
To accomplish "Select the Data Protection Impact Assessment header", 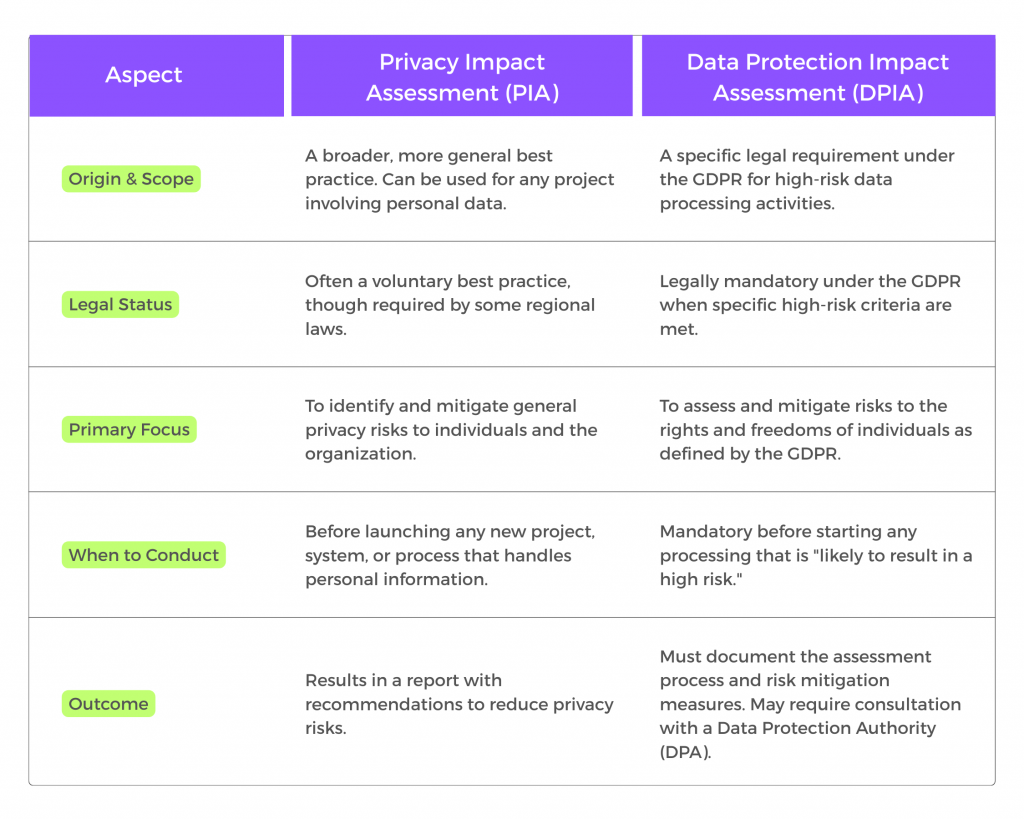I will (818, 77).
